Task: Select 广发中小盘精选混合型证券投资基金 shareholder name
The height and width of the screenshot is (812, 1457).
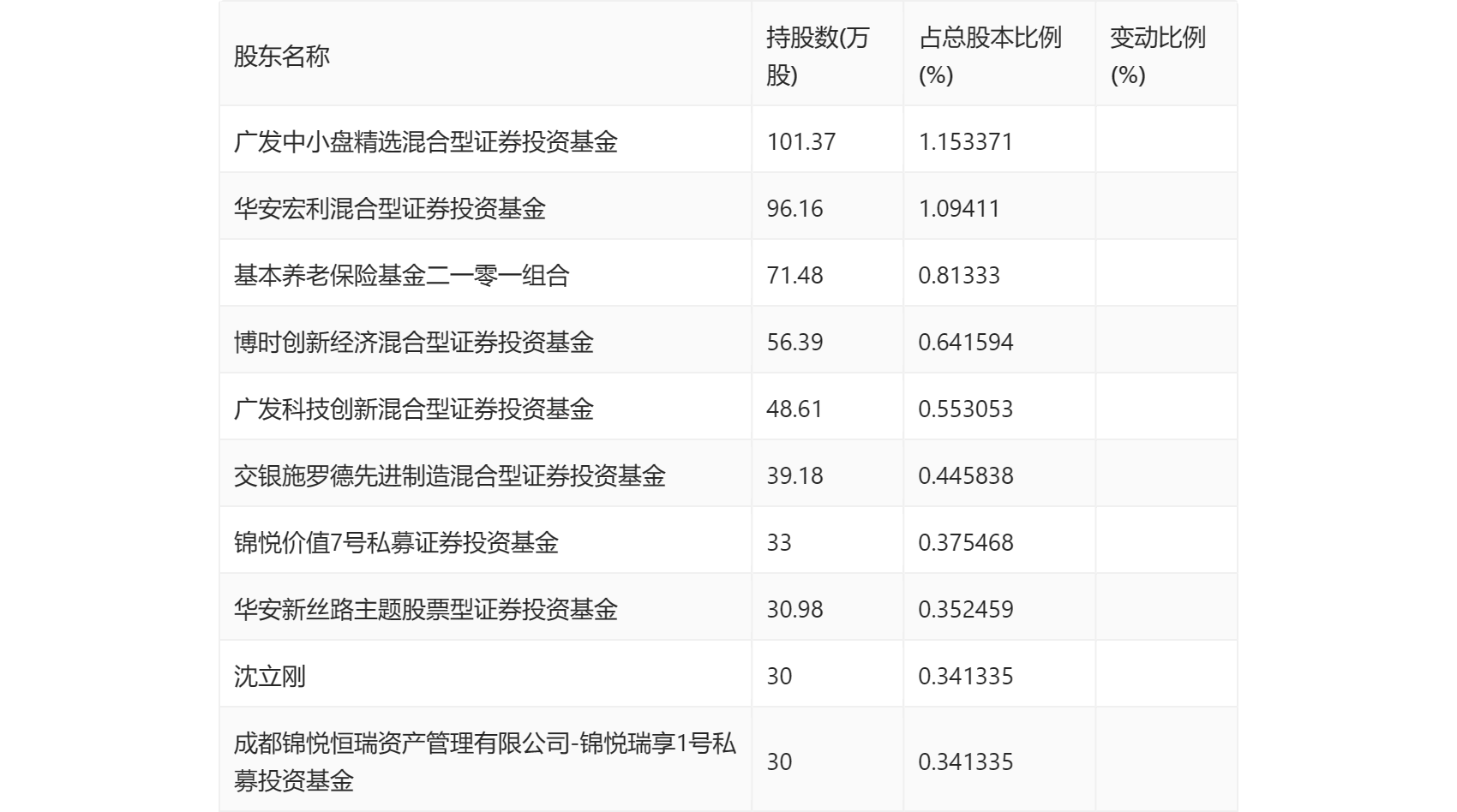Action: (426, 141)
